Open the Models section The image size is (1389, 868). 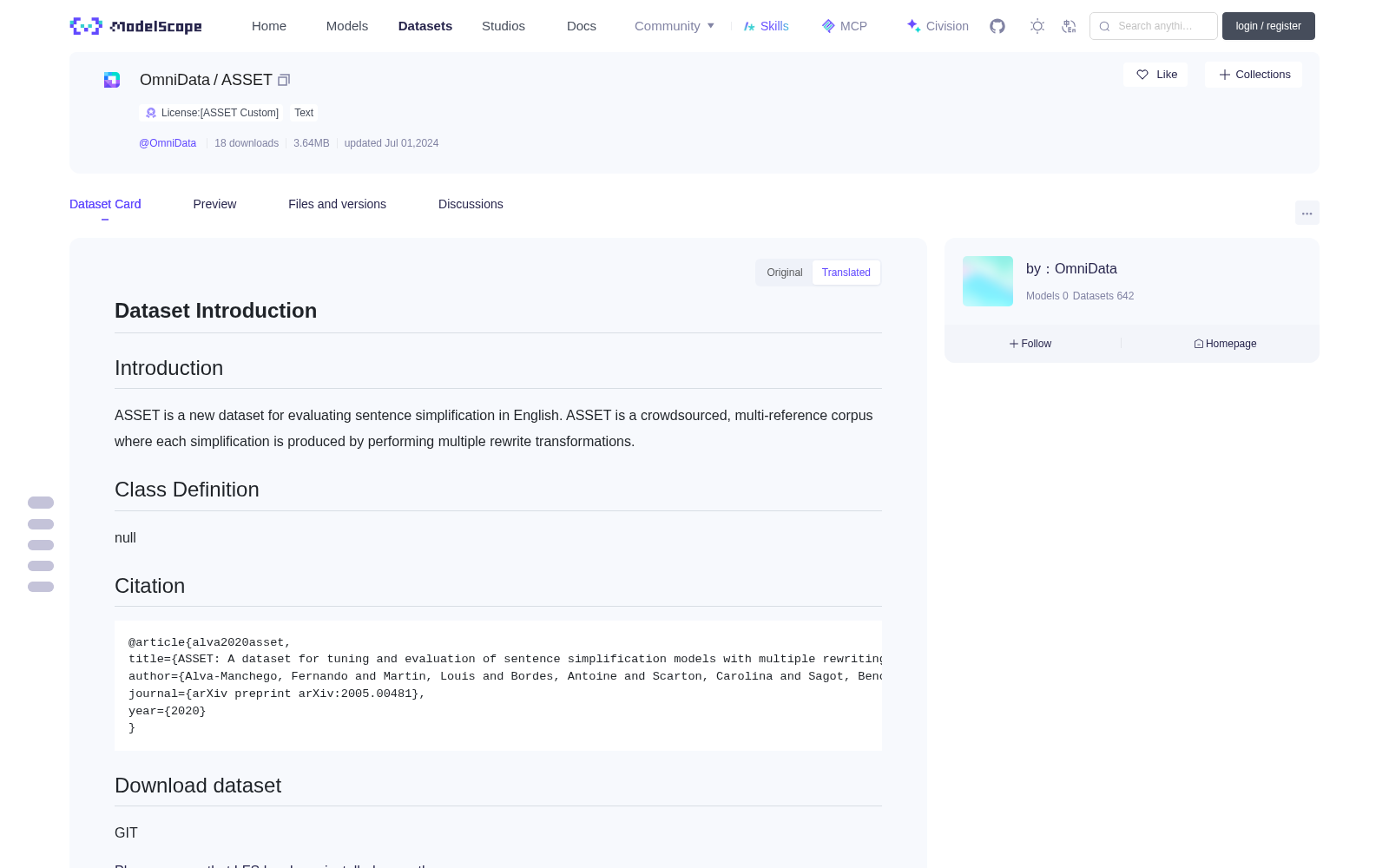(347, 26)
